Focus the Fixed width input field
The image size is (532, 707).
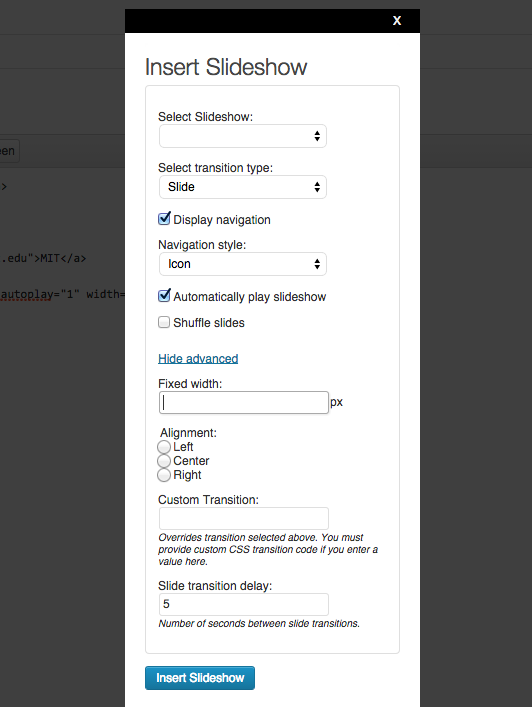click(243, 402)
